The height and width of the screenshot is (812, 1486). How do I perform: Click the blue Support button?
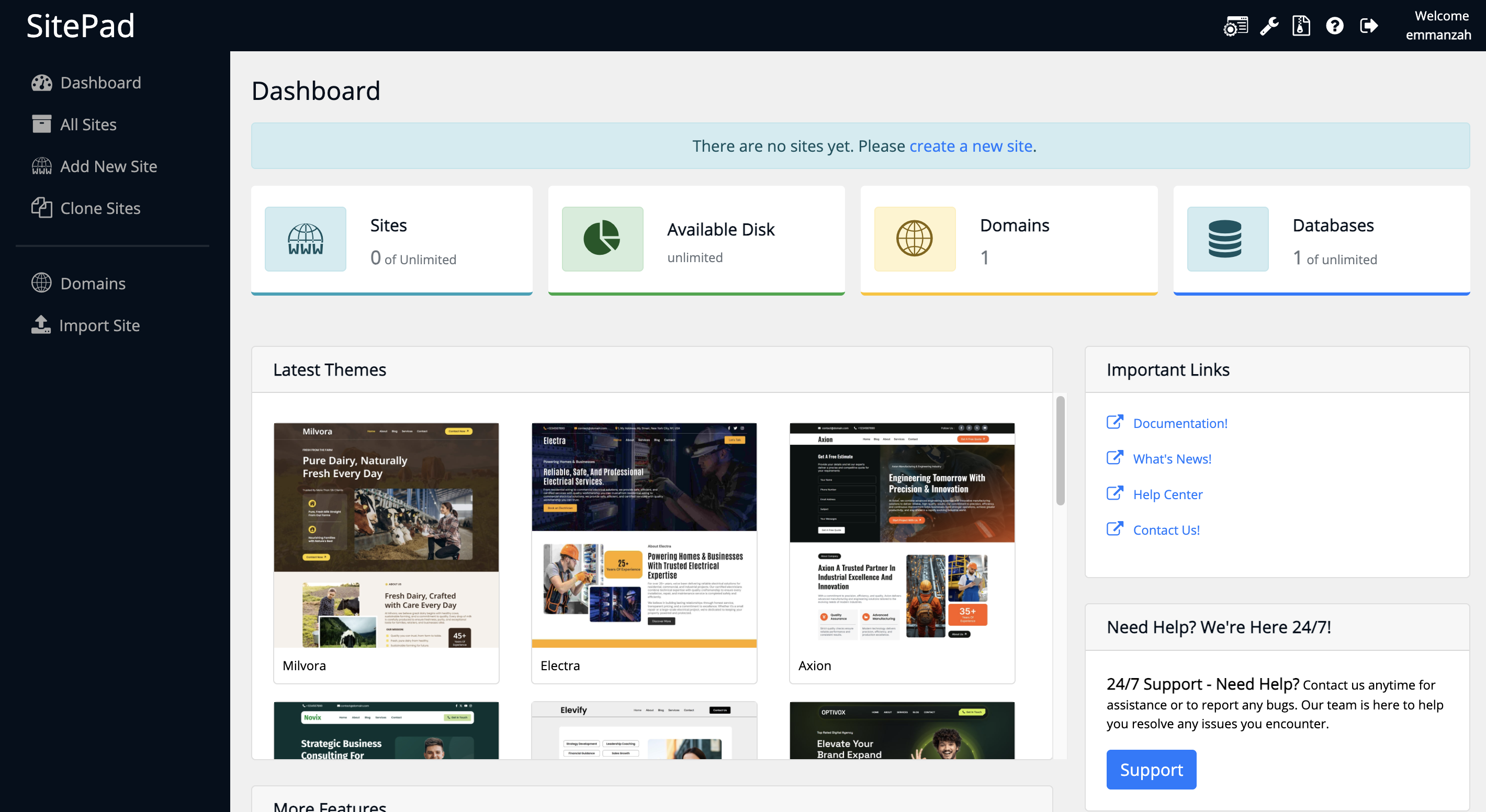[1151, 769]
